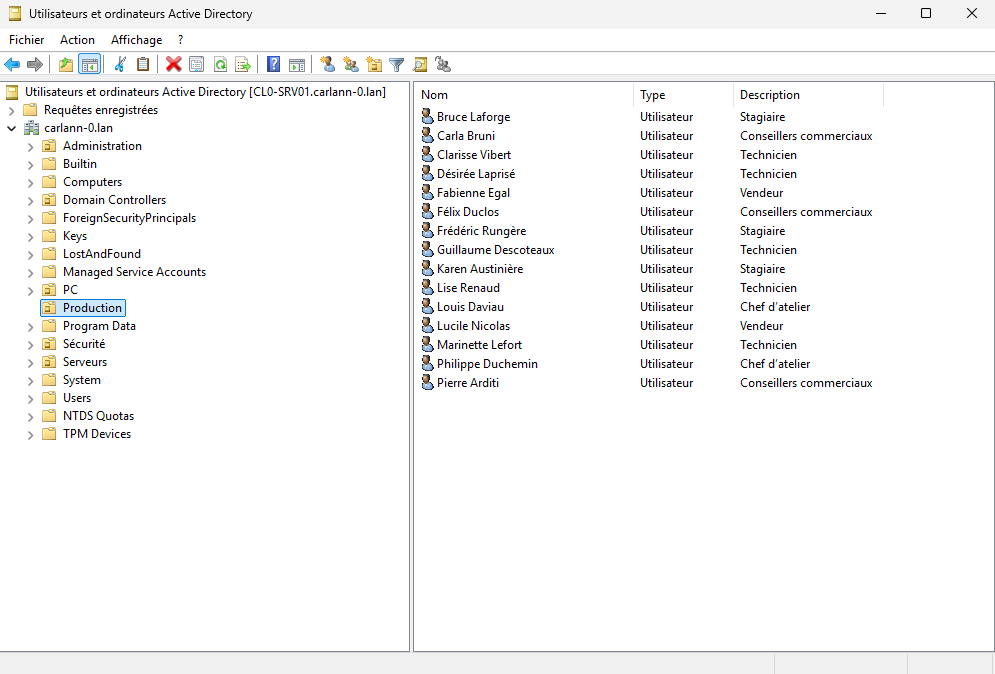Screen dimensions: 995x674
Task: Expand the Requêtes enregistrées node
Action: [x=11, y=110]
